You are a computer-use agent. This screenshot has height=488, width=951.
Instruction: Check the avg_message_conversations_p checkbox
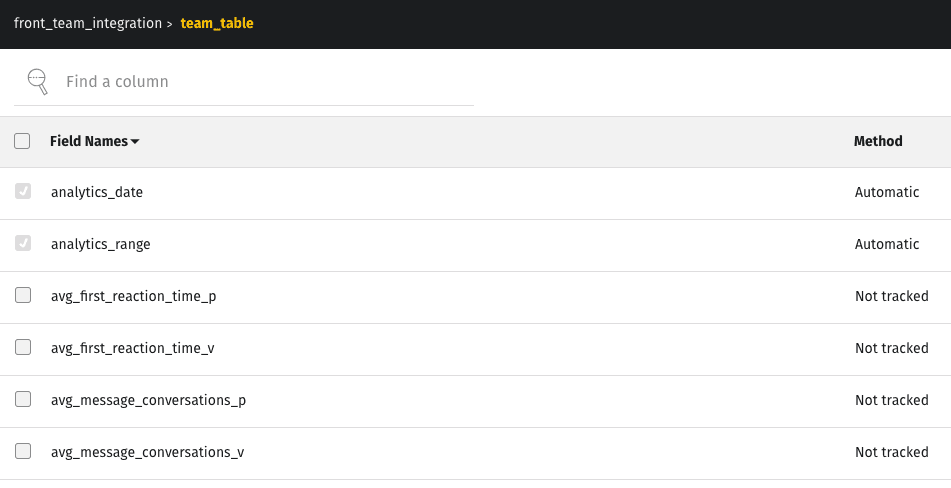[x=23, y=399]
